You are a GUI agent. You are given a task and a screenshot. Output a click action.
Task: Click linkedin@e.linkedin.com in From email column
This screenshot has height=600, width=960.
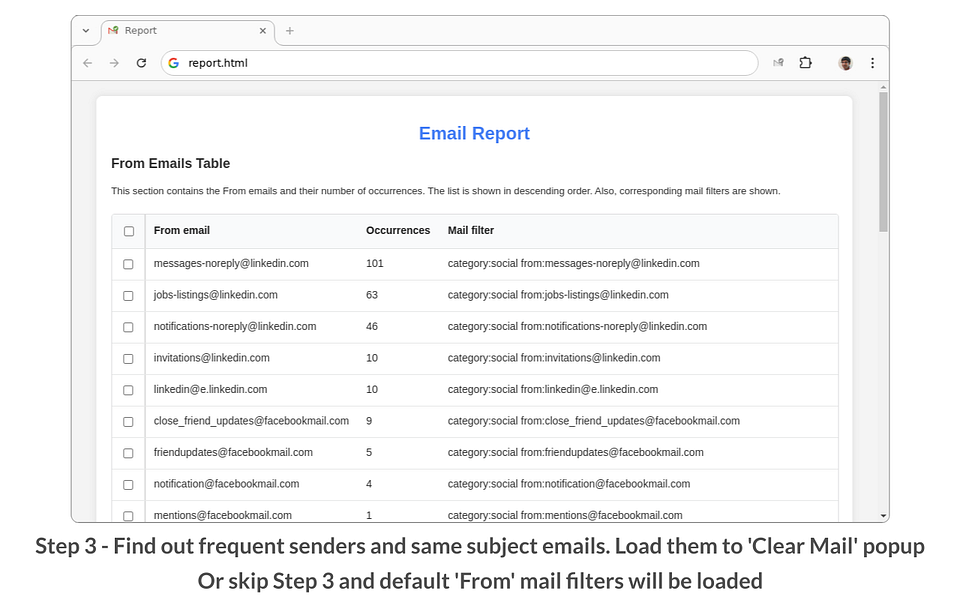click(x=210, y=389)
